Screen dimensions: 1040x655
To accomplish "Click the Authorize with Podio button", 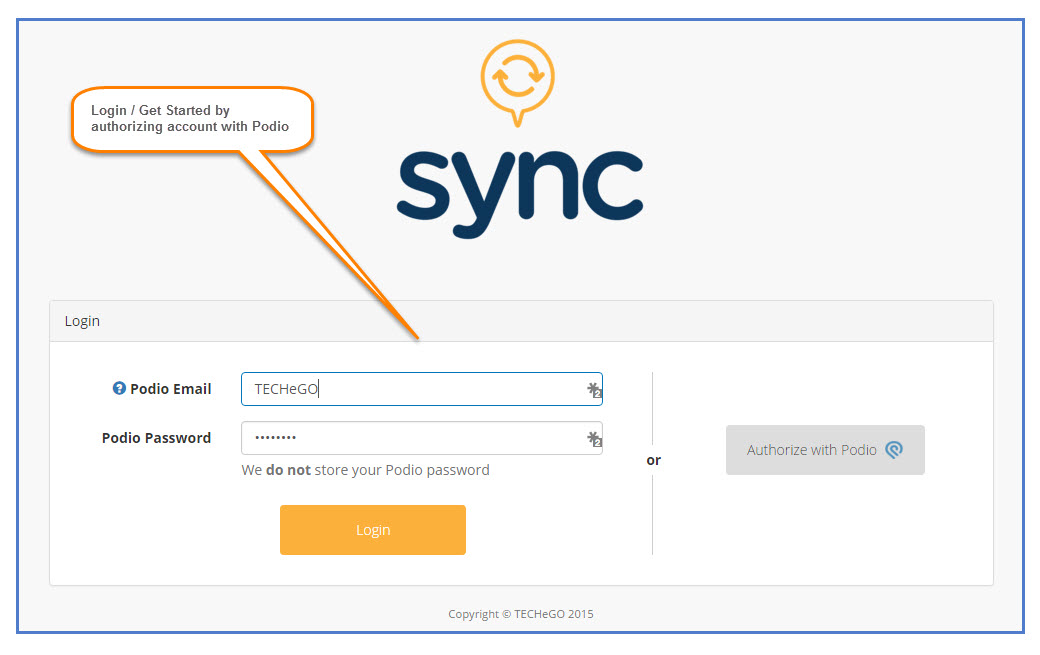I will coord(825,450).
